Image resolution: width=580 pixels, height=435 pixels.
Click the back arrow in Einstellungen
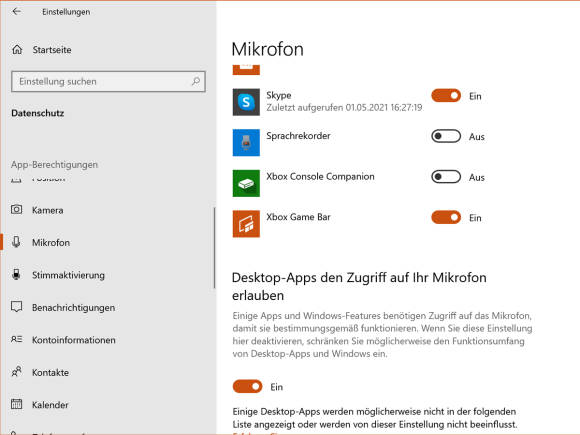pos(16,11)
